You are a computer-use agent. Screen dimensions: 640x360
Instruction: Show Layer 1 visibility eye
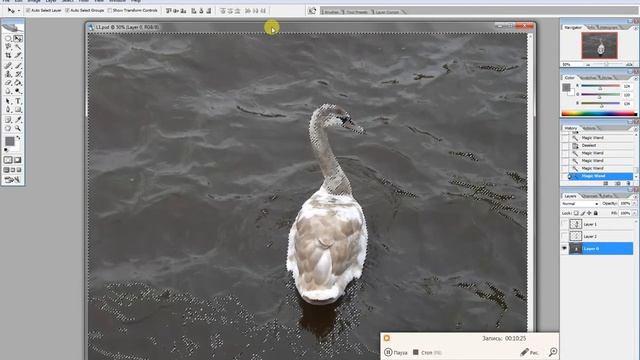[564, 224]
